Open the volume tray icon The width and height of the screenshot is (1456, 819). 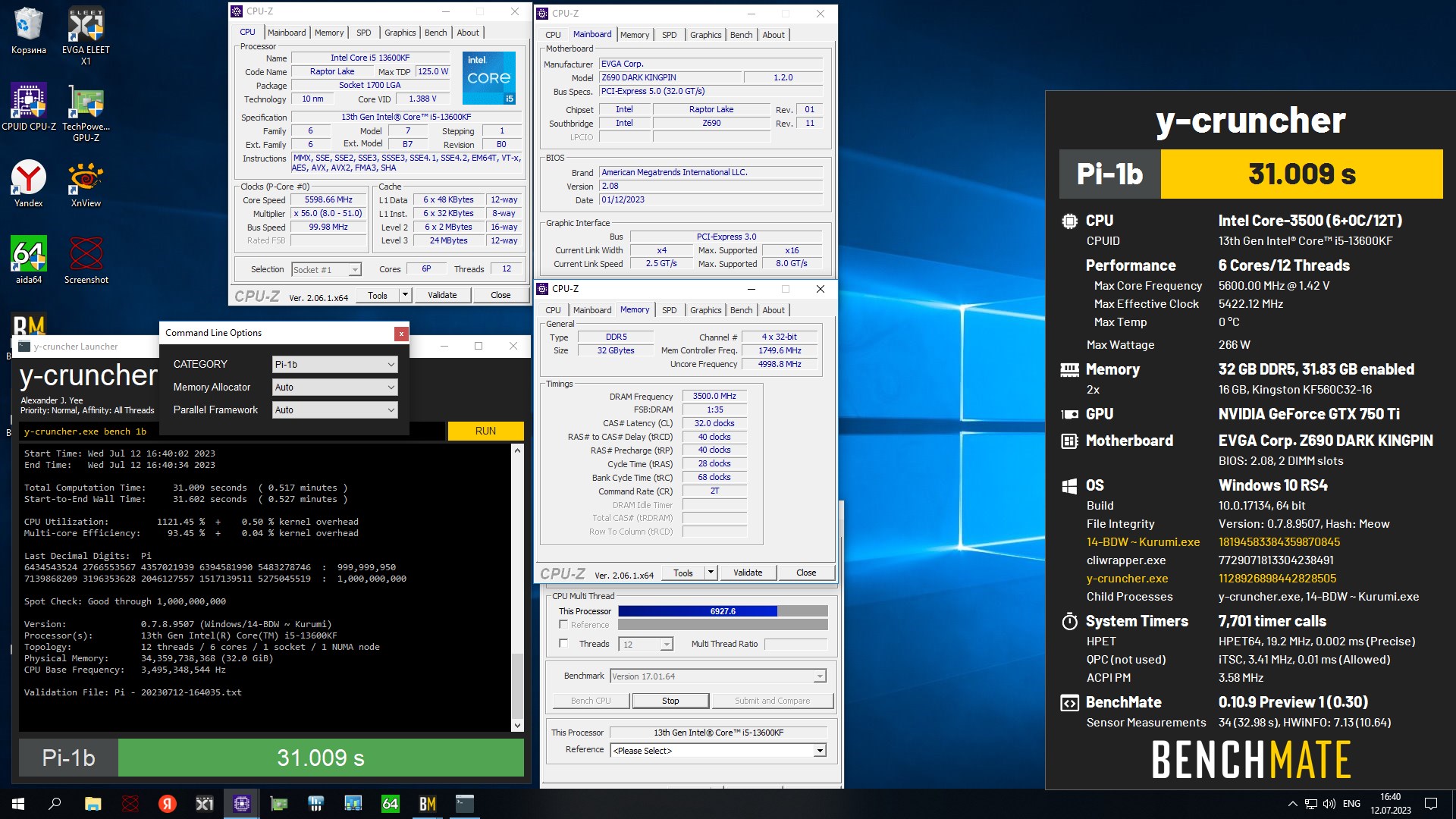pyautogui.click(x=1329, y=804)
